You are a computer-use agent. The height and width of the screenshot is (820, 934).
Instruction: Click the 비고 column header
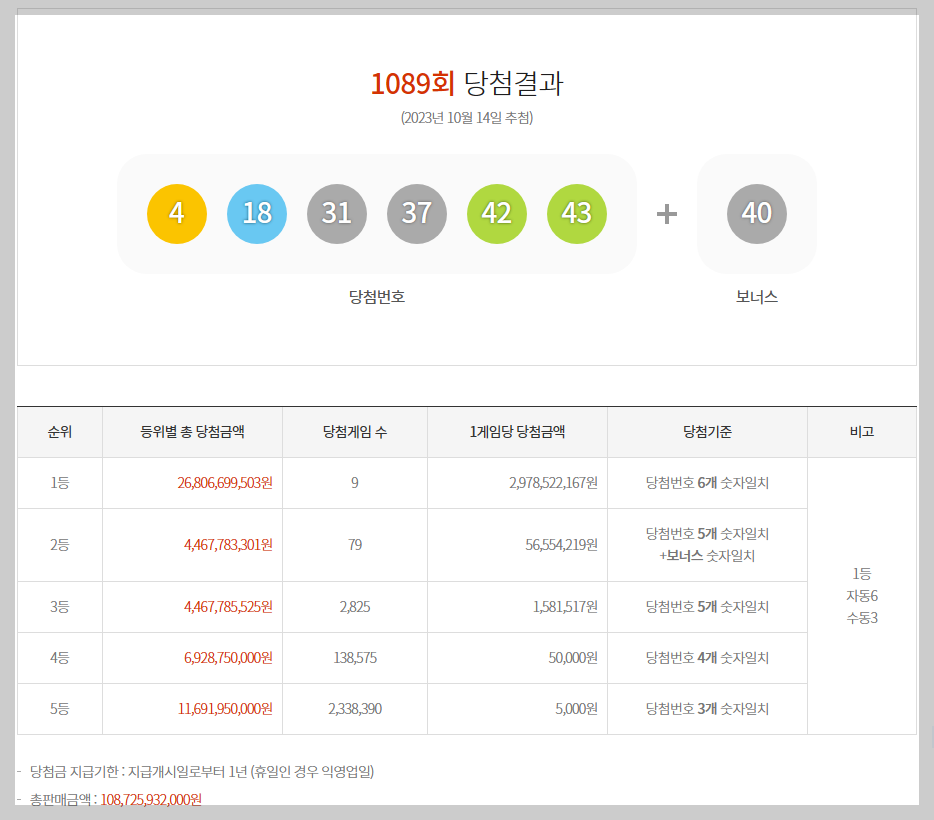[x=862, y=432]
